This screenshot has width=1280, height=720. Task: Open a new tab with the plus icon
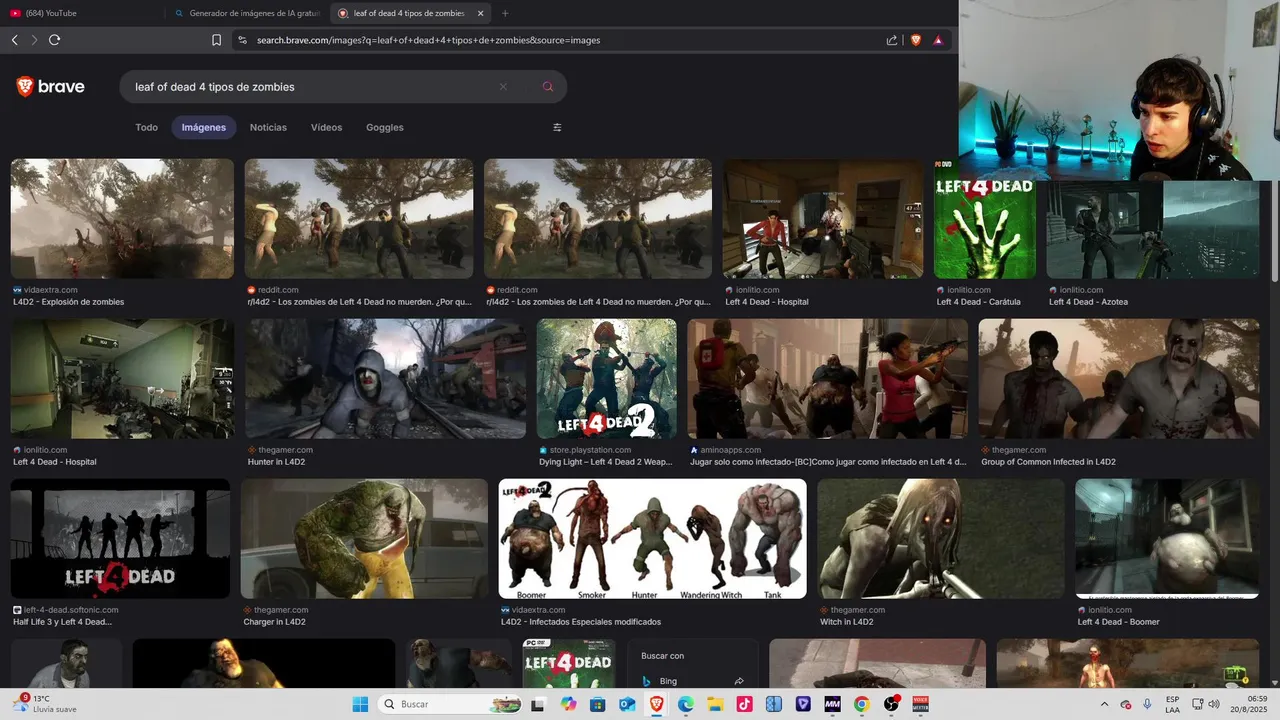pyautogui.click(x=505, y=13)
